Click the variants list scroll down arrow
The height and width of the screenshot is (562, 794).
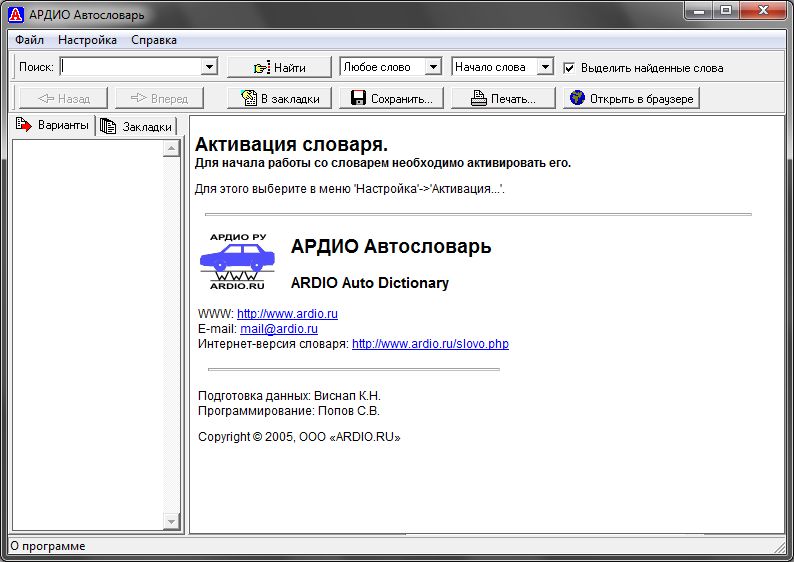coord(171,520)
